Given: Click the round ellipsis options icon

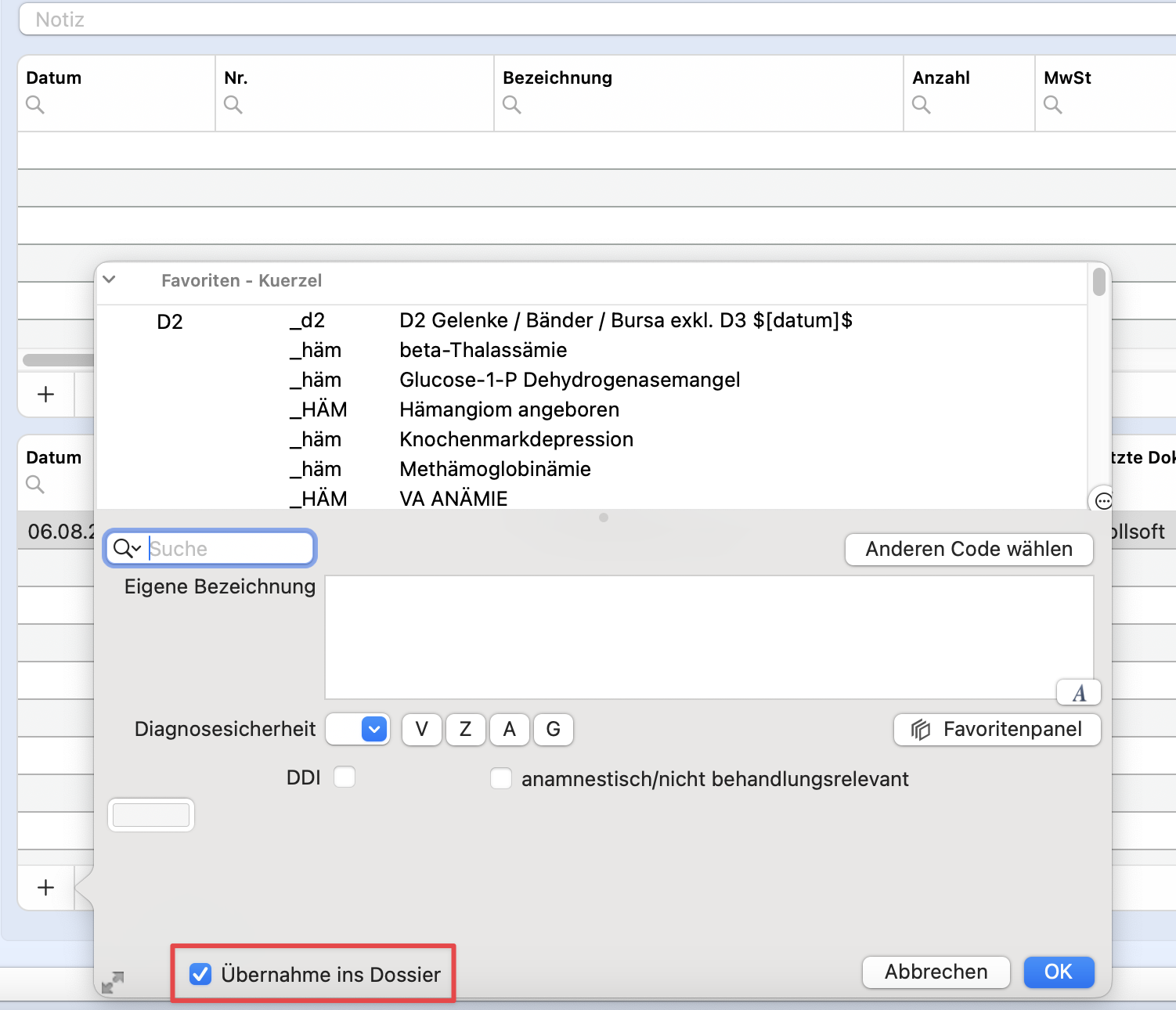Looking at the screenshot, I should 1103,501.
